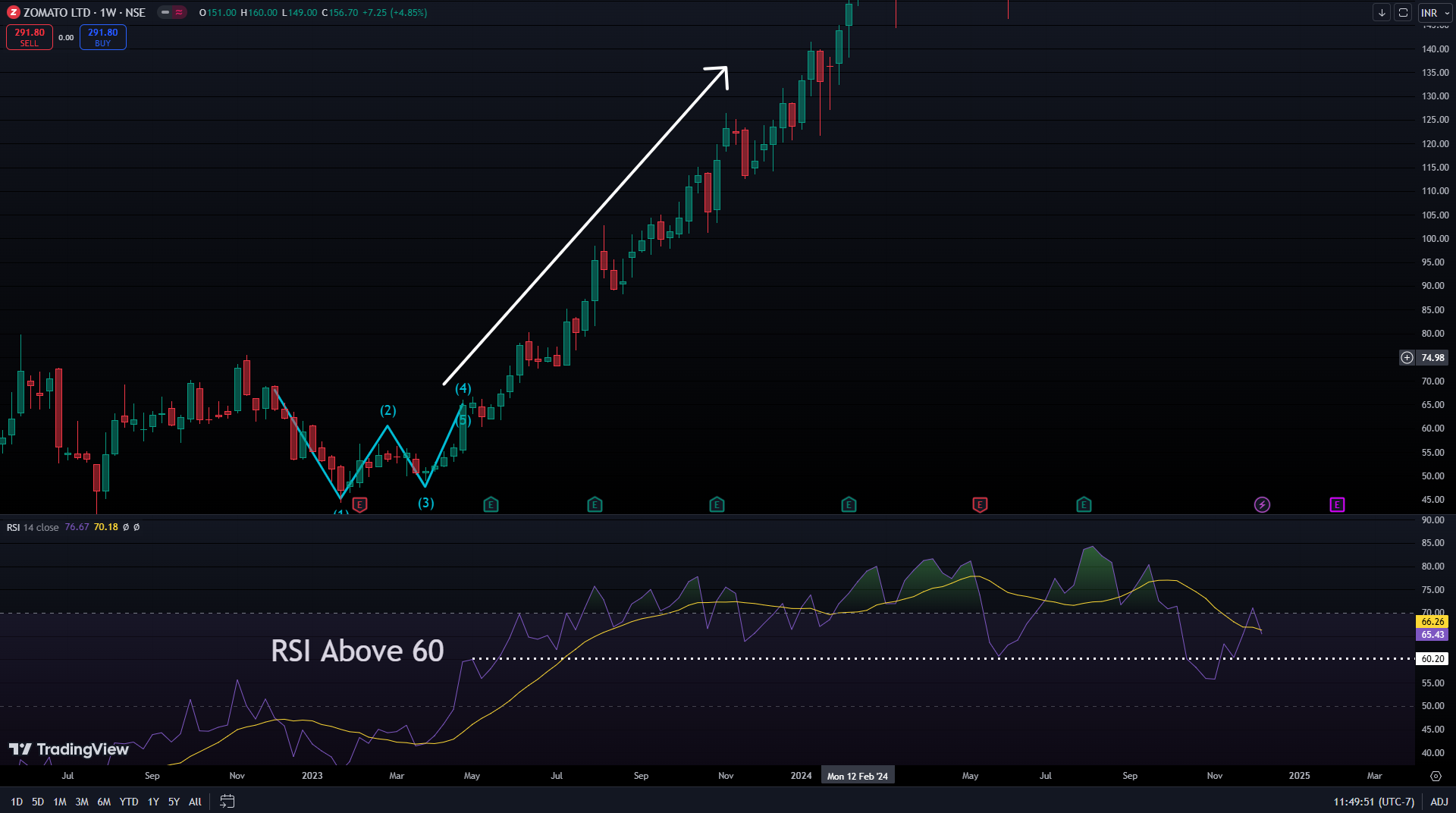Toggle the sell/buy mode pill beside symbol

click(172, 12)
